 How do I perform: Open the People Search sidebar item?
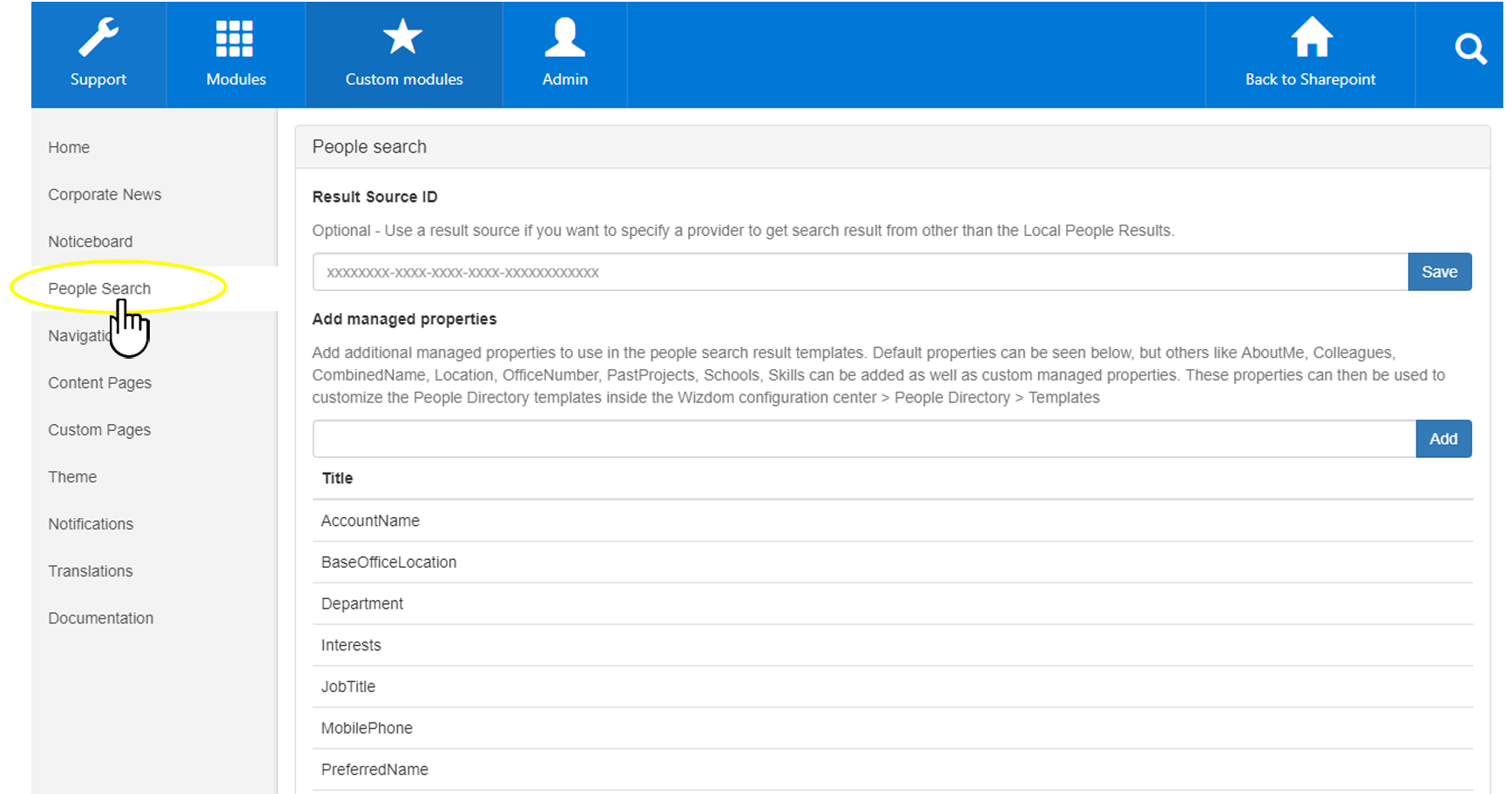(99, 289)
